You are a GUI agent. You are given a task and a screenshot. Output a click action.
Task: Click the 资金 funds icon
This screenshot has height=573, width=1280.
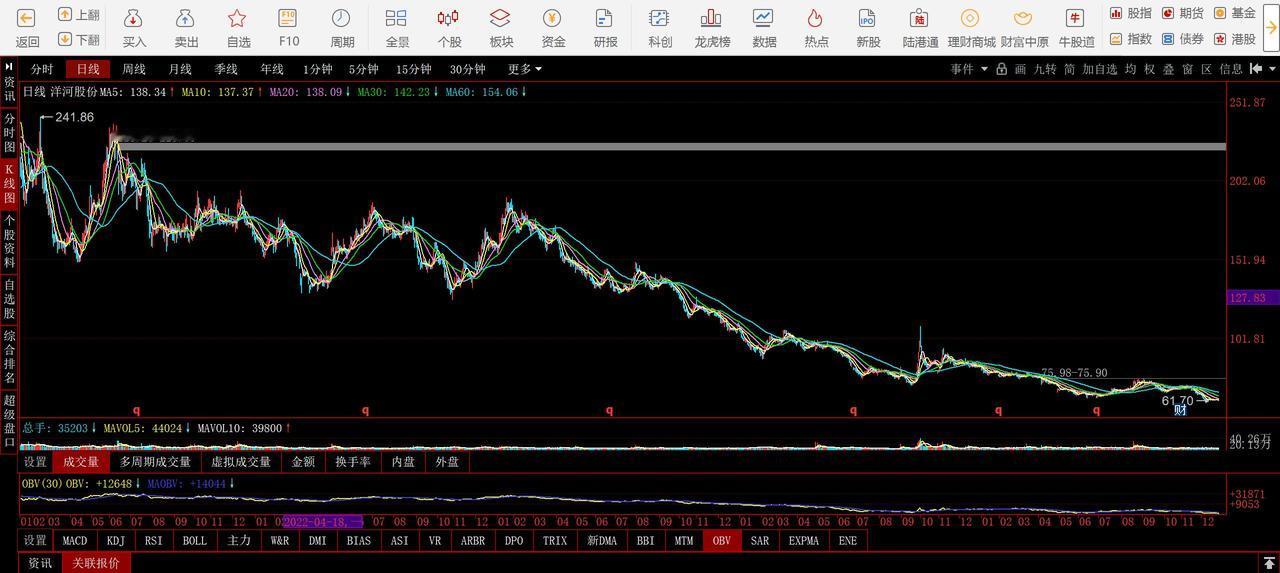tap(553, 18)
